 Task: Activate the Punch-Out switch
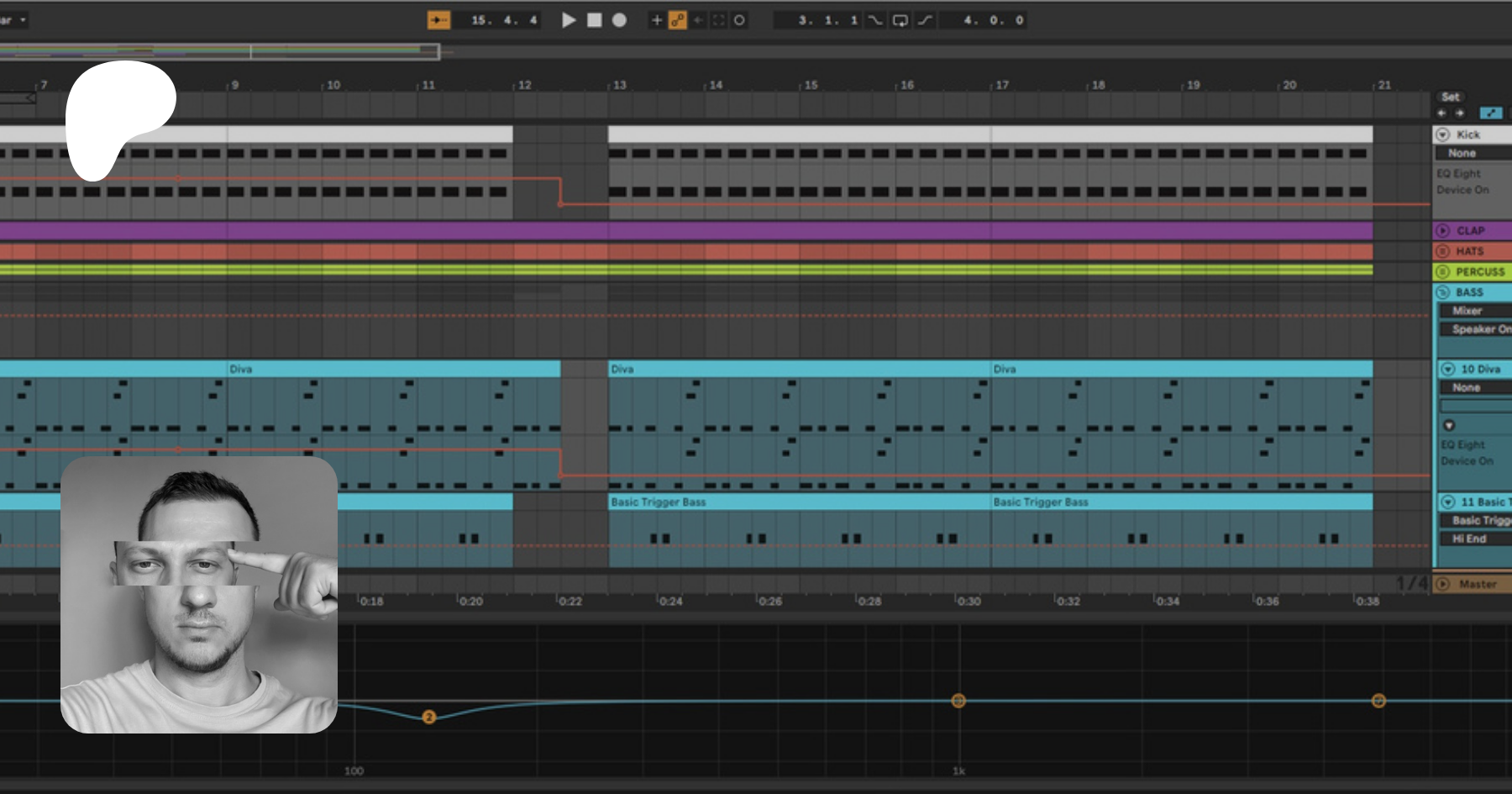(925, 20)
